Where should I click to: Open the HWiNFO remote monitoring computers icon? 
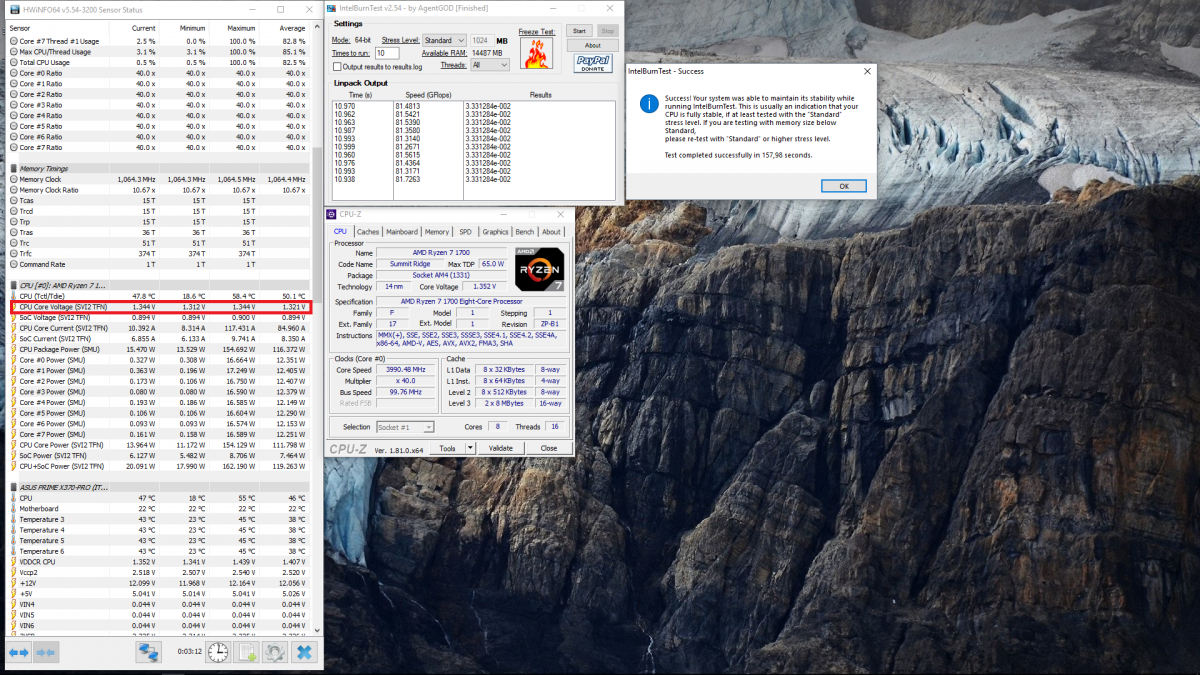148,652
